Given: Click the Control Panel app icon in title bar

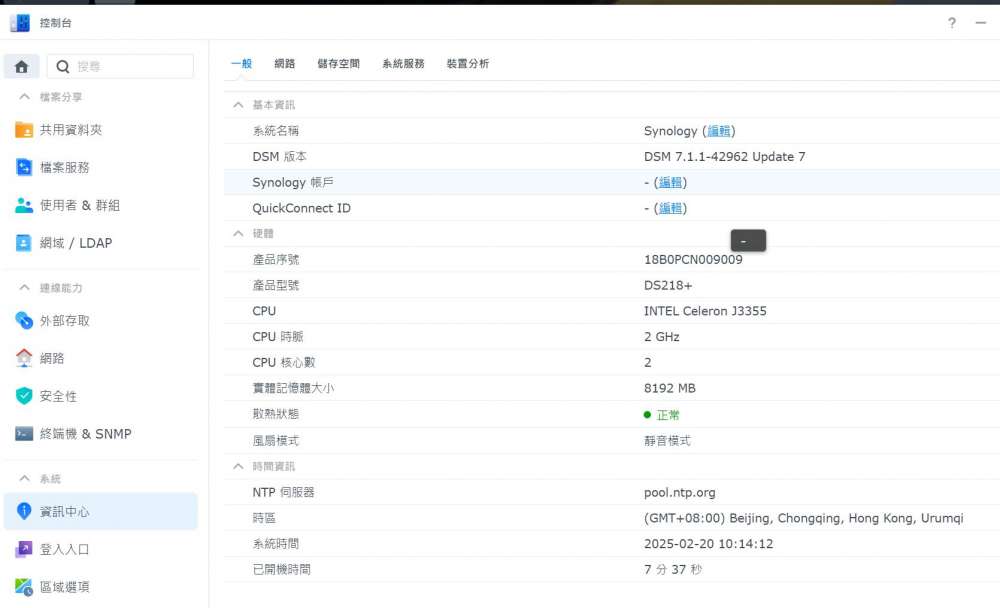Looking at the screenshot, I should click(x=20, y=23).
